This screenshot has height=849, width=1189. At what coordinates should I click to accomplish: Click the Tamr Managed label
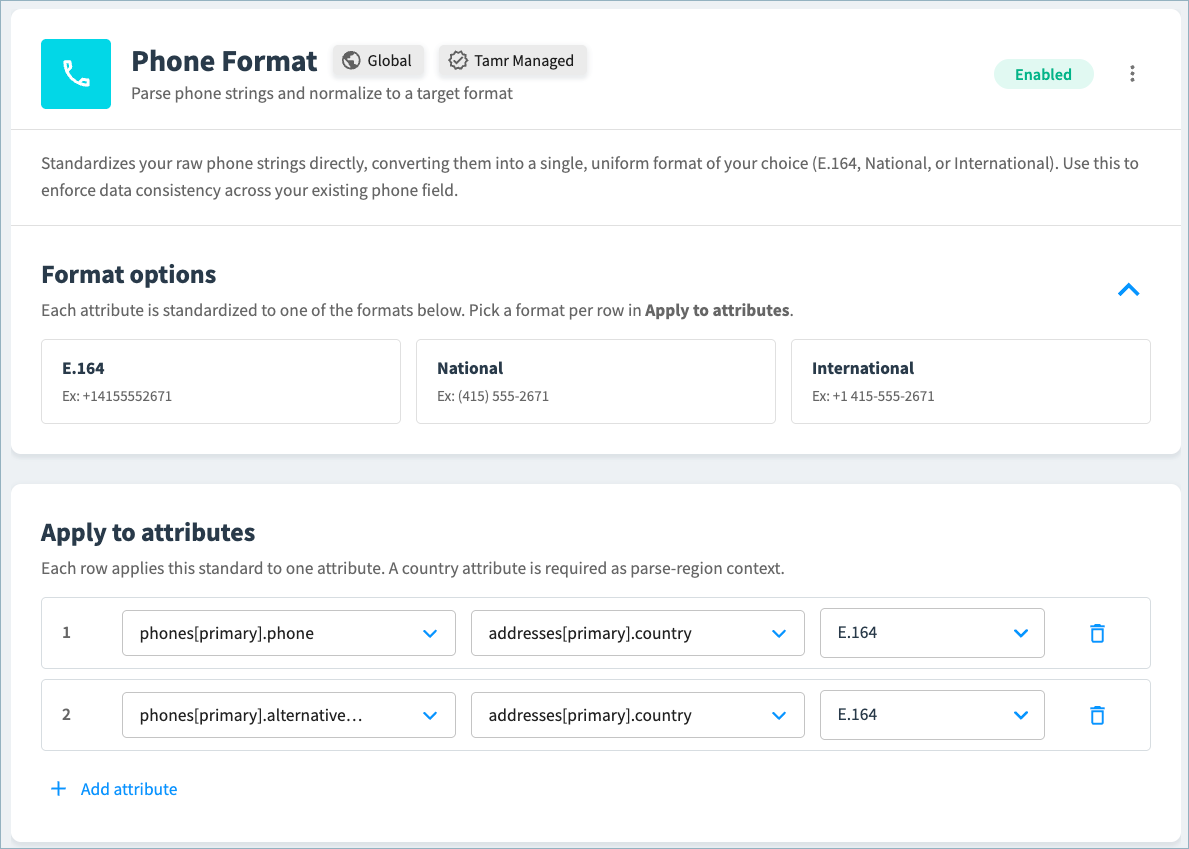524,61
